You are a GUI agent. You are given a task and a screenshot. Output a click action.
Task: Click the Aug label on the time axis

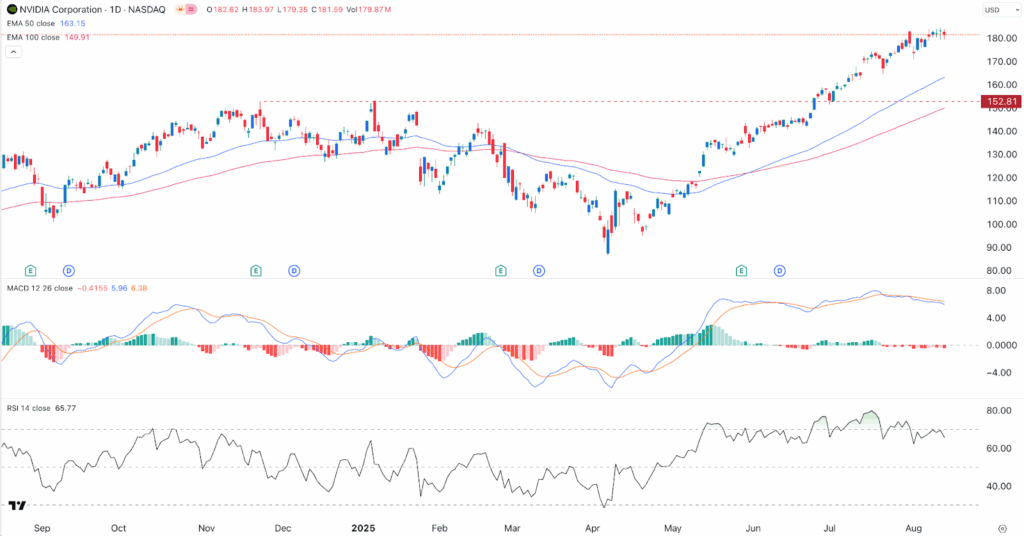[914, 528]
